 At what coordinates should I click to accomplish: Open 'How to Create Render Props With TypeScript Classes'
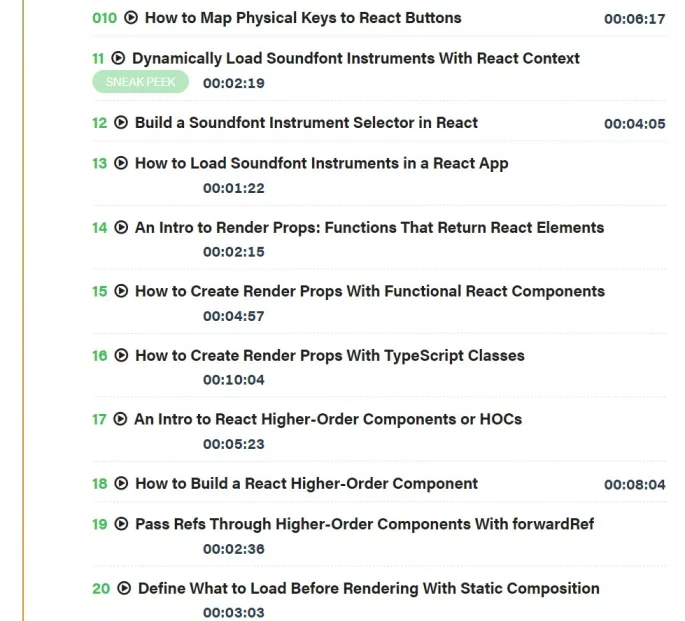click(330, 355)
